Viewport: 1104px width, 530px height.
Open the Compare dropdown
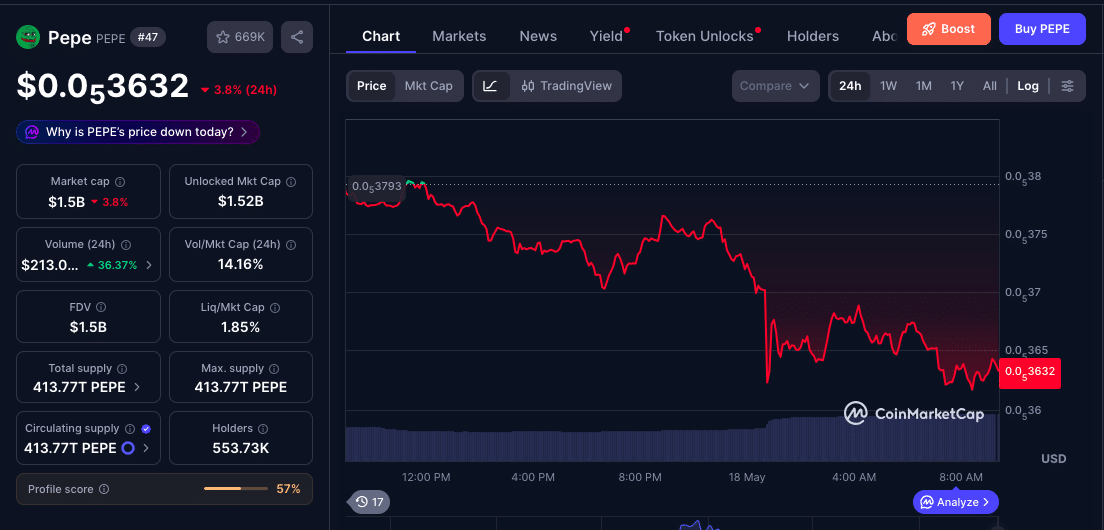(776, 86)
